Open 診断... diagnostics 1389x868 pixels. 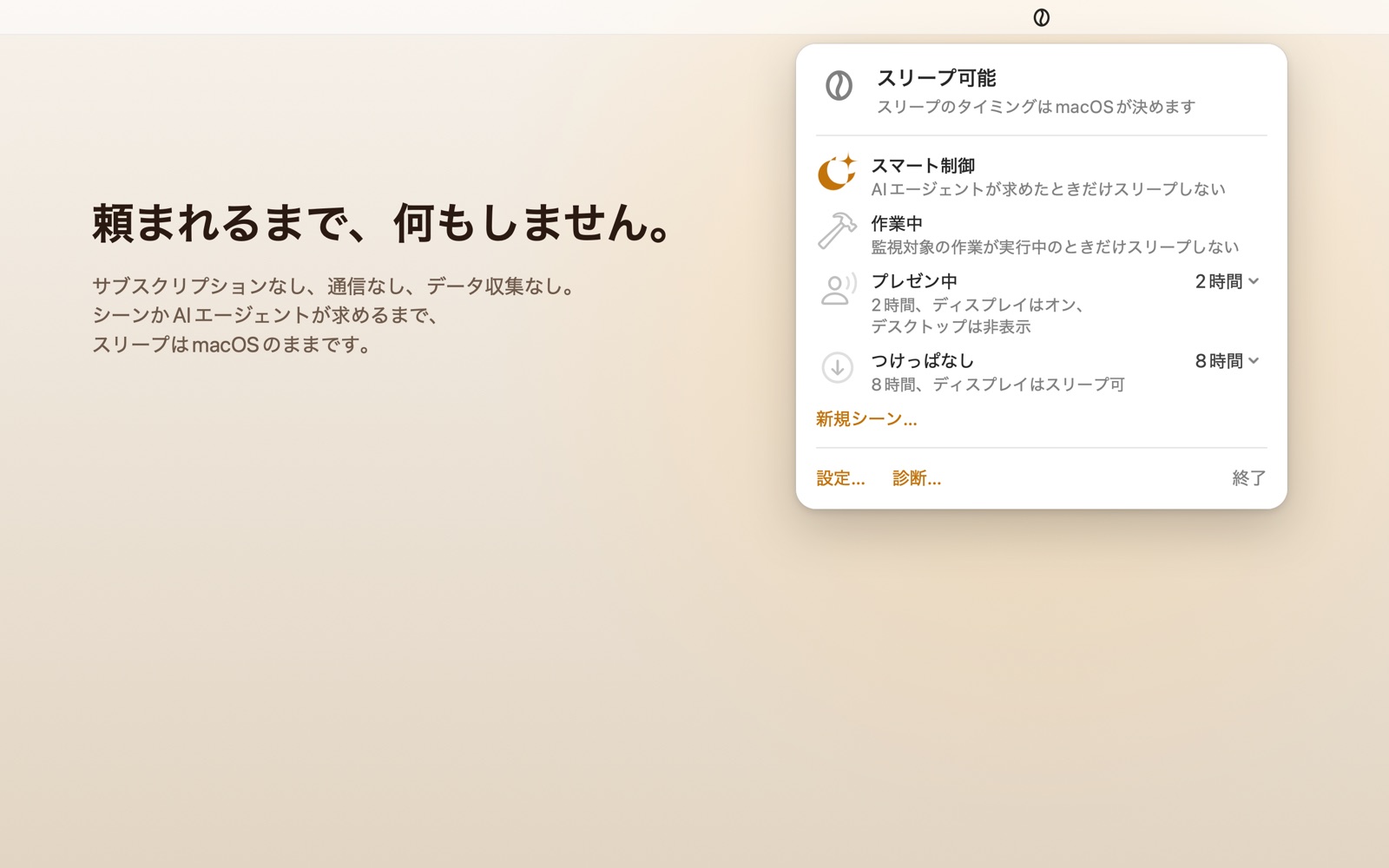(917, 478)
